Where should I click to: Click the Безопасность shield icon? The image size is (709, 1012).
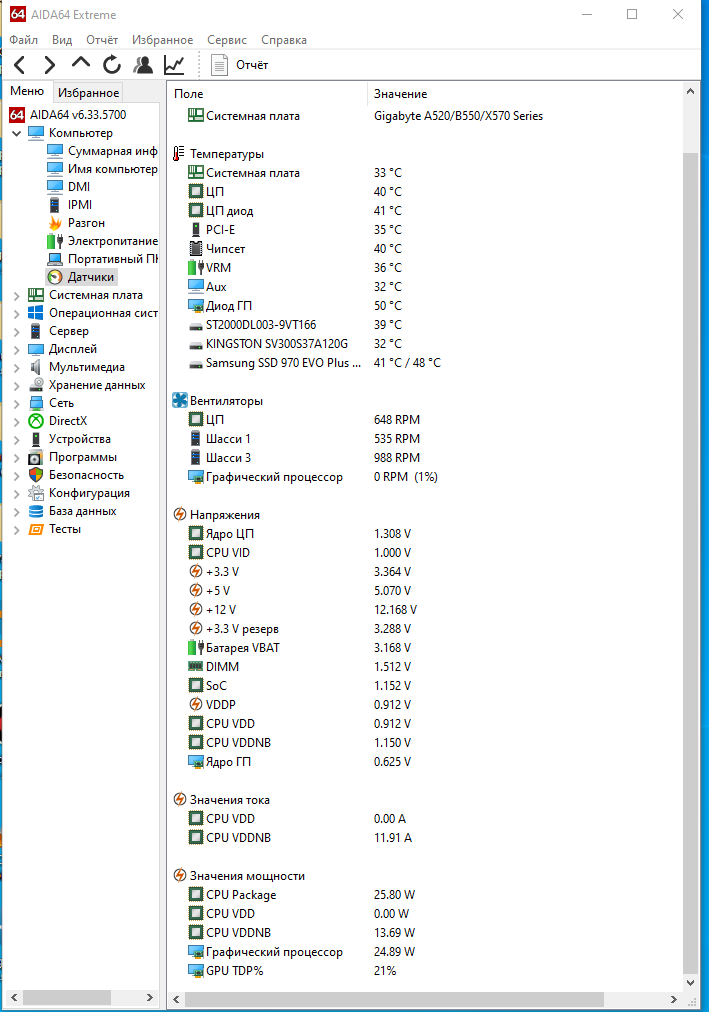click(36, 475)
